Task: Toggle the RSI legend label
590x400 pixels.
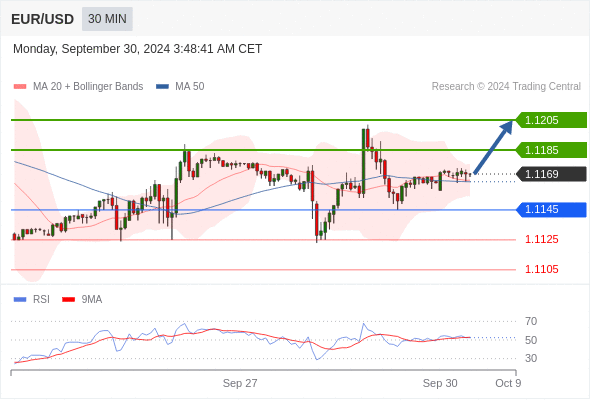Action: [41, 300]
